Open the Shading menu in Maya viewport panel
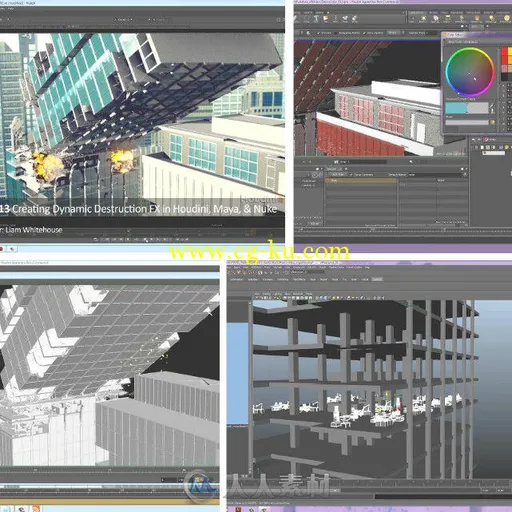 click(267, 294)
